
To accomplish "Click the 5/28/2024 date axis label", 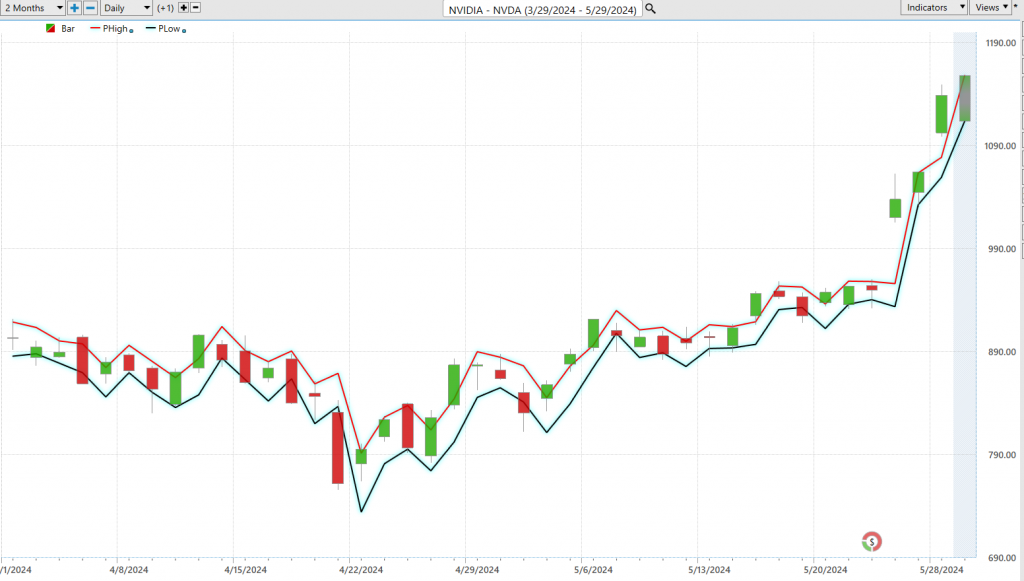I will pyautogui.click(x=941, y=570).
